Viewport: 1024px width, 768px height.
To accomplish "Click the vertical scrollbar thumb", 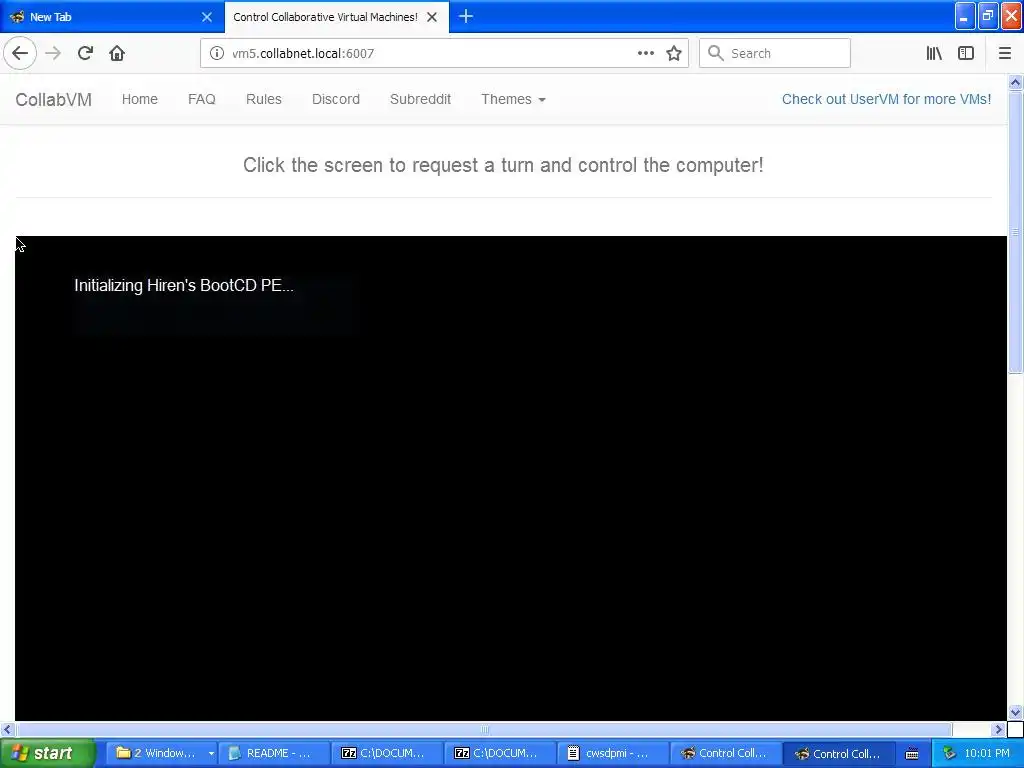I will click(x=1015, y=232).
